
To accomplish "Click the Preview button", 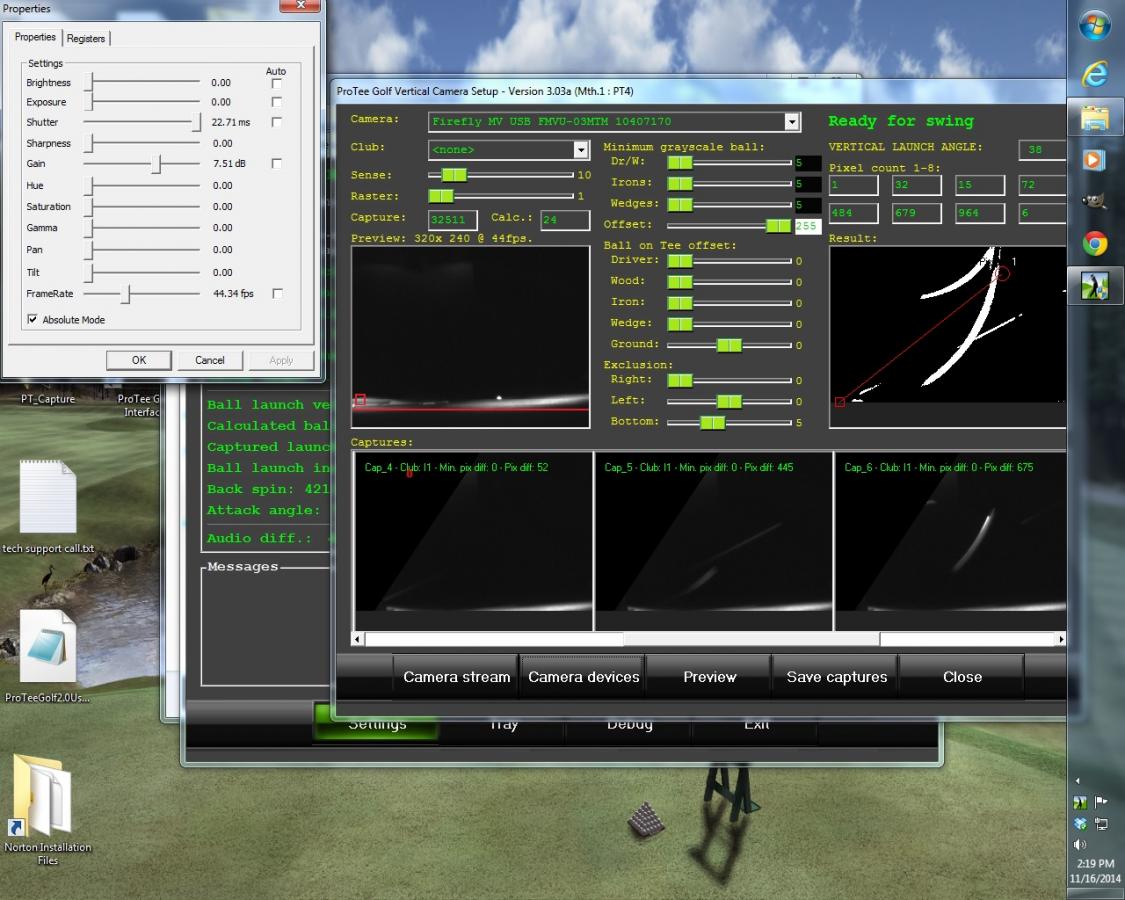I will click(x=710, y=677).
